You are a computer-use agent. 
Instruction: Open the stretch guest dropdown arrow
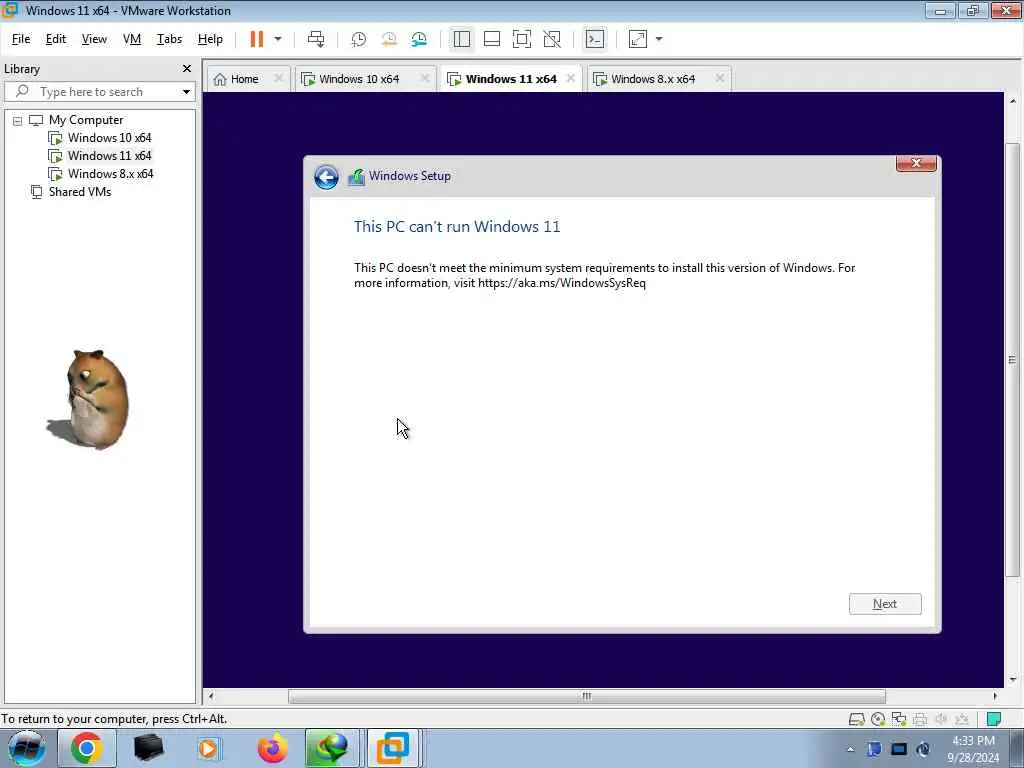tap(659, 39)
